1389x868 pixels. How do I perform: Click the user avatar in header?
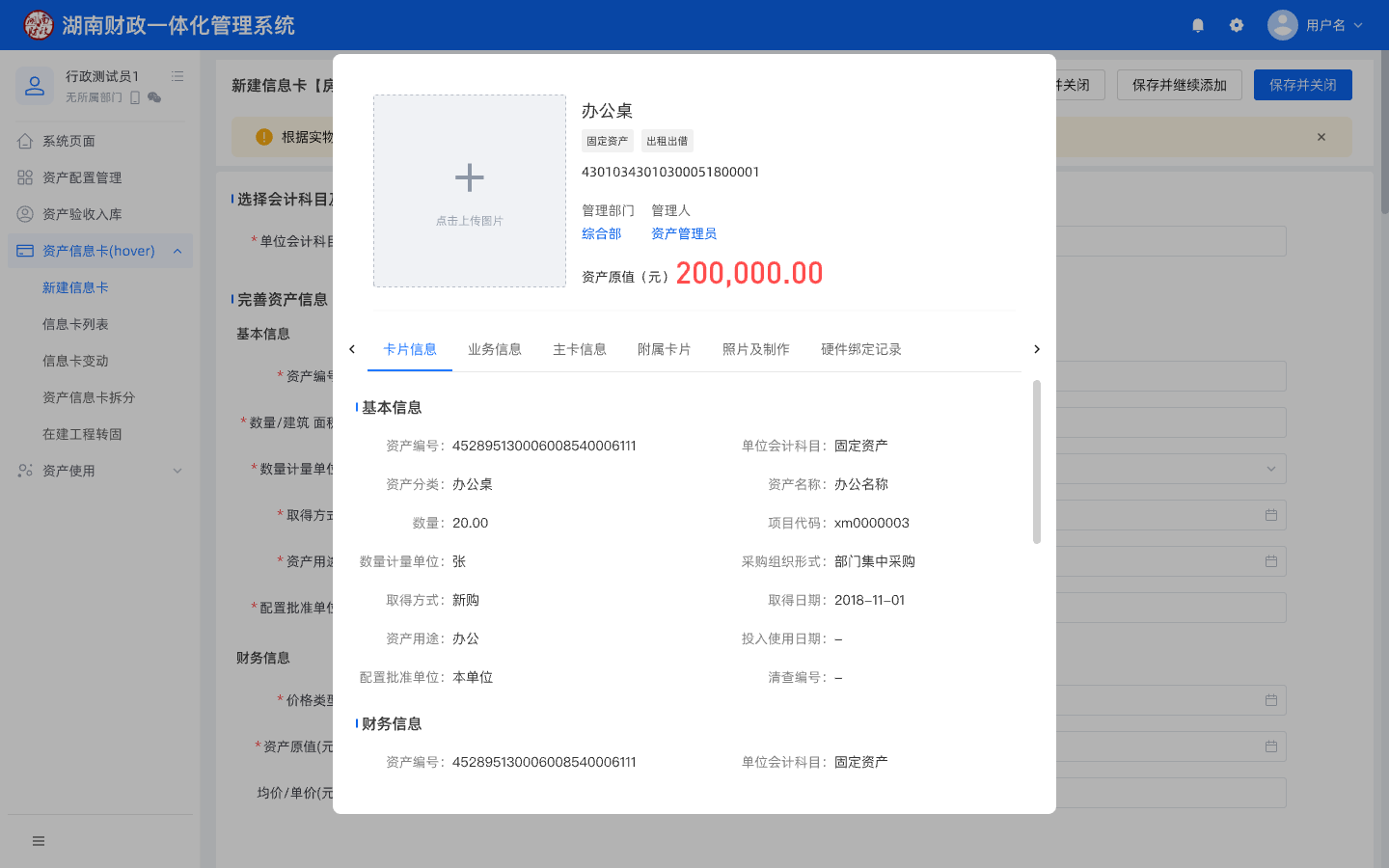coord(1282,25)
